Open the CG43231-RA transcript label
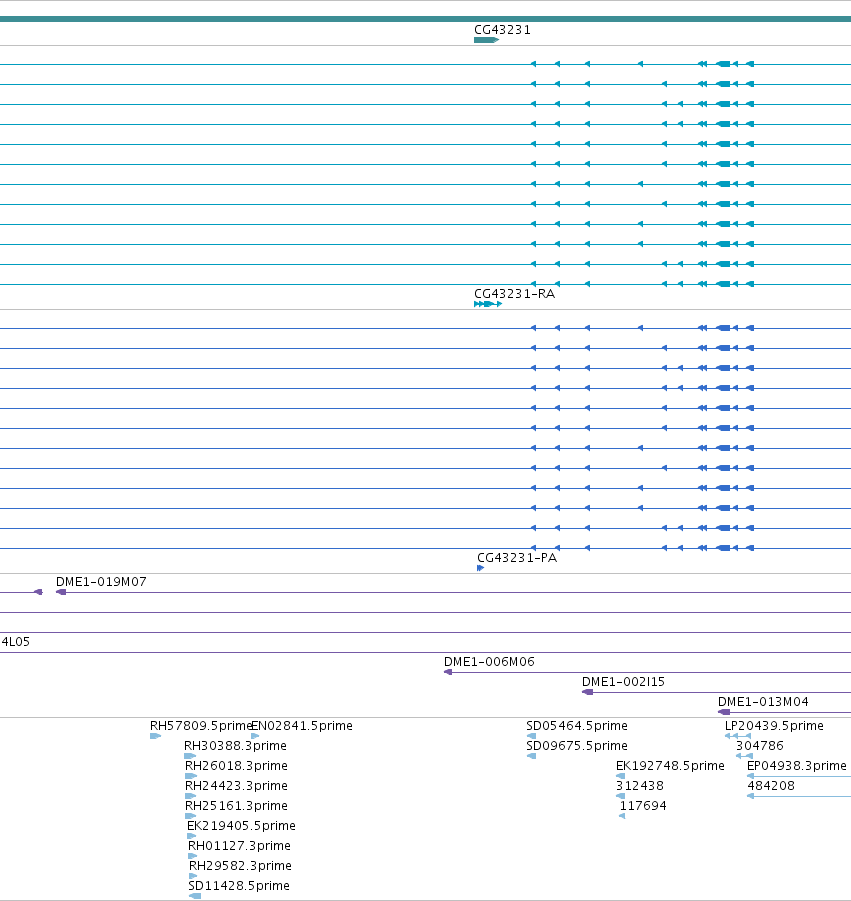 click(514, 294)
